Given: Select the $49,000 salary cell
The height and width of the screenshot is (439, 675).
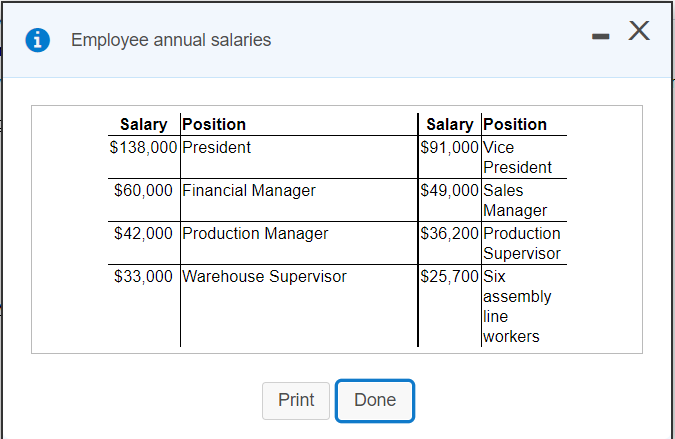Looking at the screenshot, I should coord(450,190).
